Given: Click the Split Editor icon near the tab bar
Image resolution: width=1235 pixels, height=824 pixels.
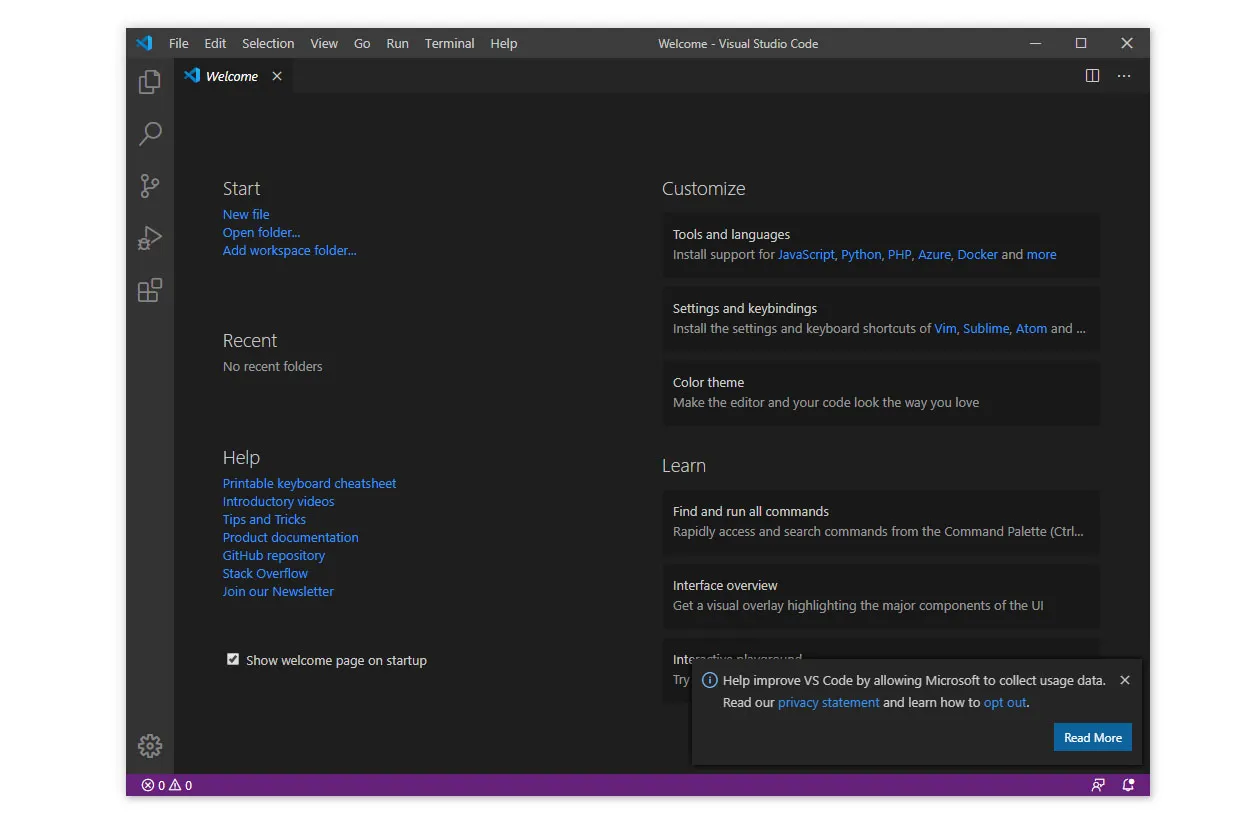Looking at the screenshot, I should [1092, 75].
